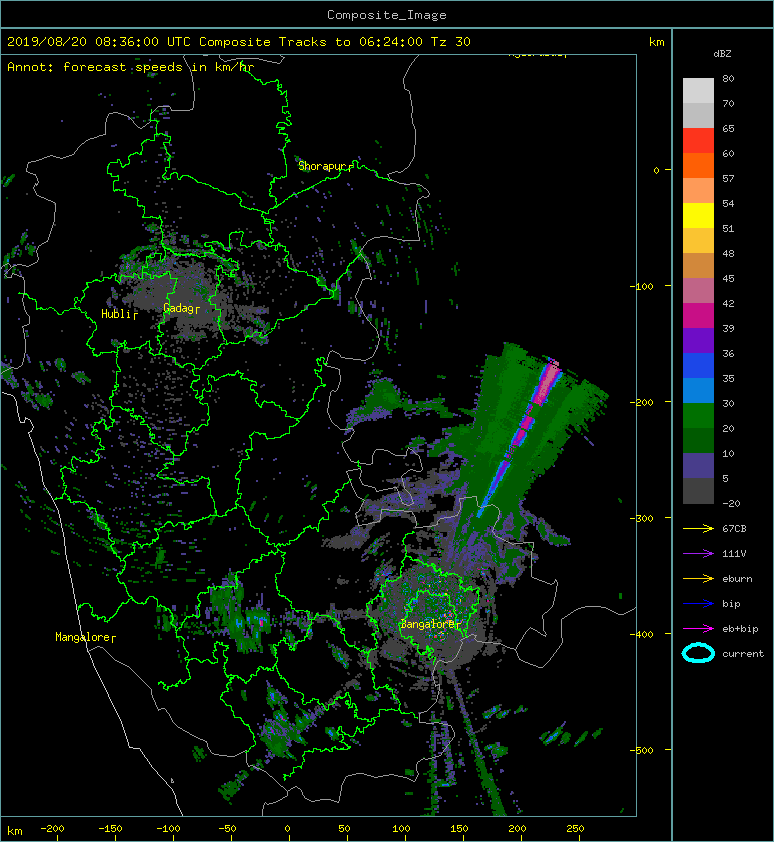This screenshot has width=774, height=842.
Task: Pick the dusty pink swatch between 45 and 42
Action: click(x=698, y=291)
